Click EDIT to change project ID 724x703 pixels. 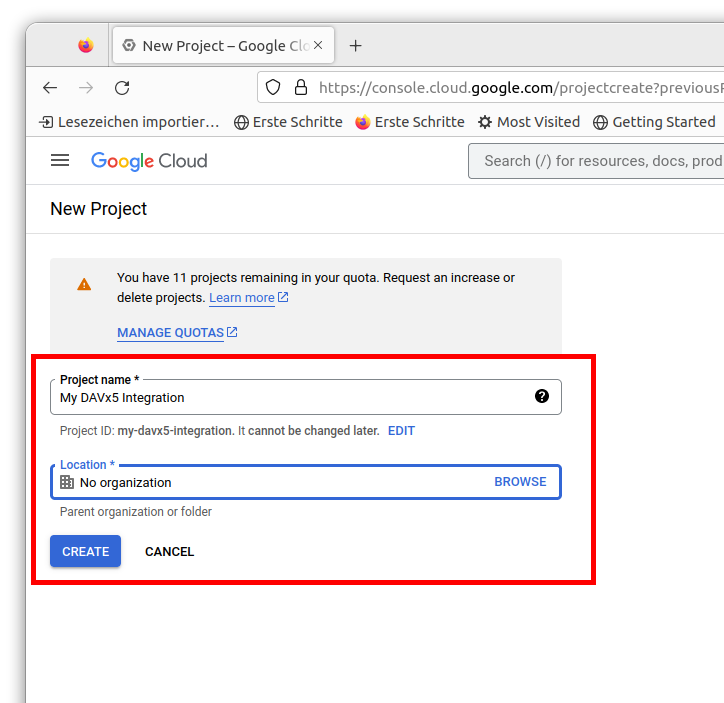click(x=401, y=431)
